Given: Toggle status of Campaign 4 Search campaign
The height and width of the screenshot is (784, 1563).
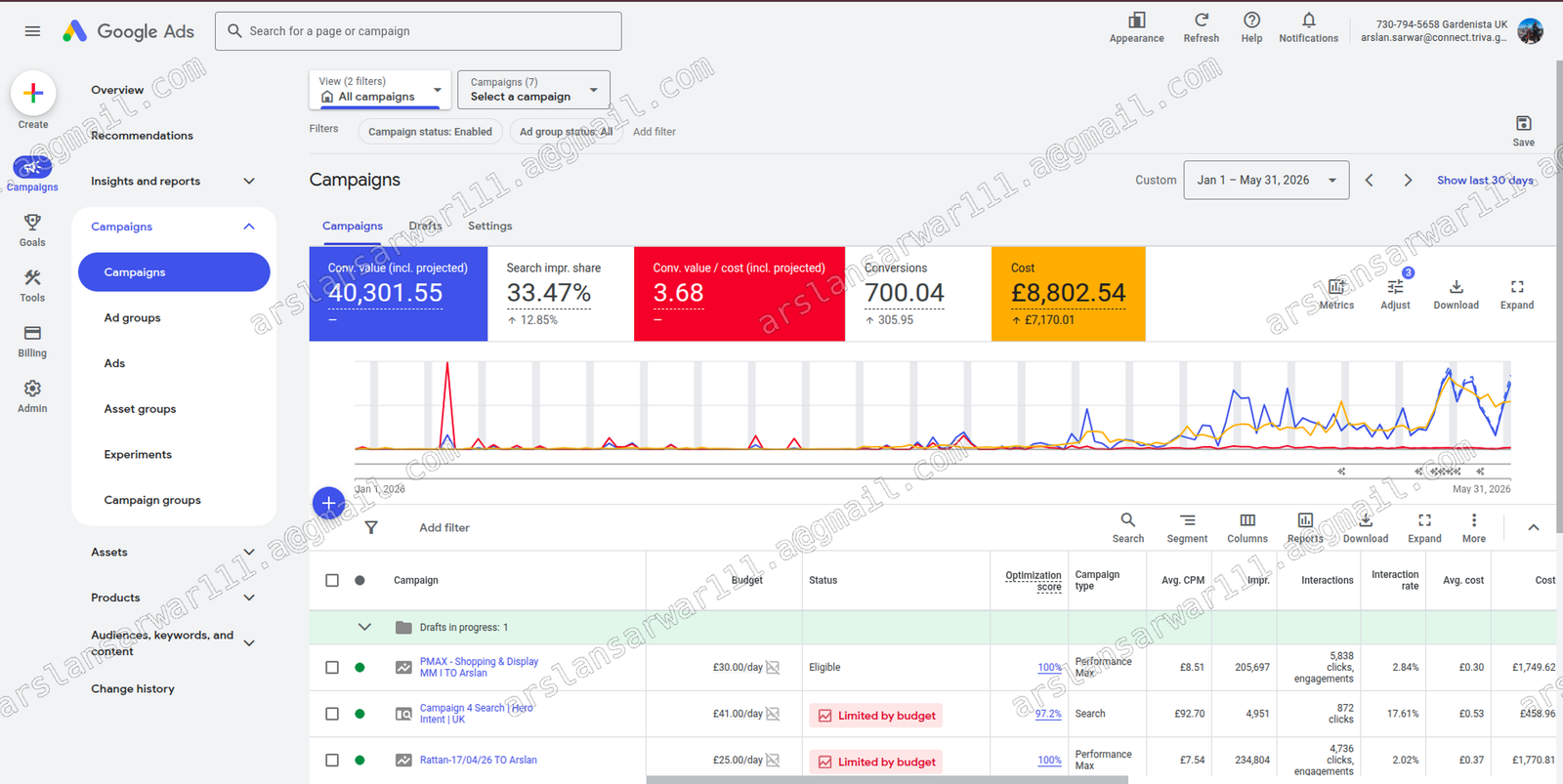Looking at the screenshot, I should pos(360,714).
